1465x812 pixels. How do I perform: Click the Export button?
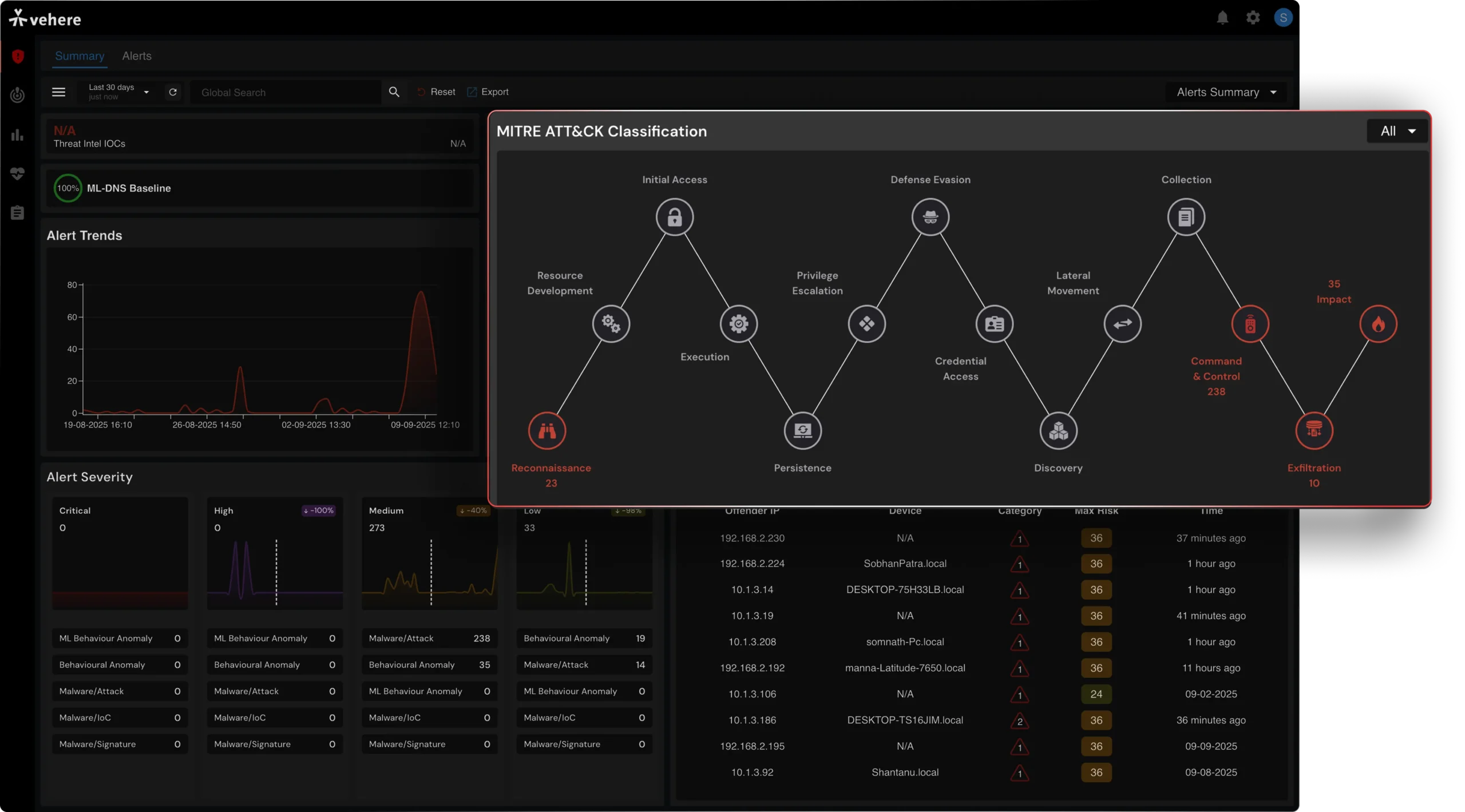pyautogui.click(x=488, y=92)
